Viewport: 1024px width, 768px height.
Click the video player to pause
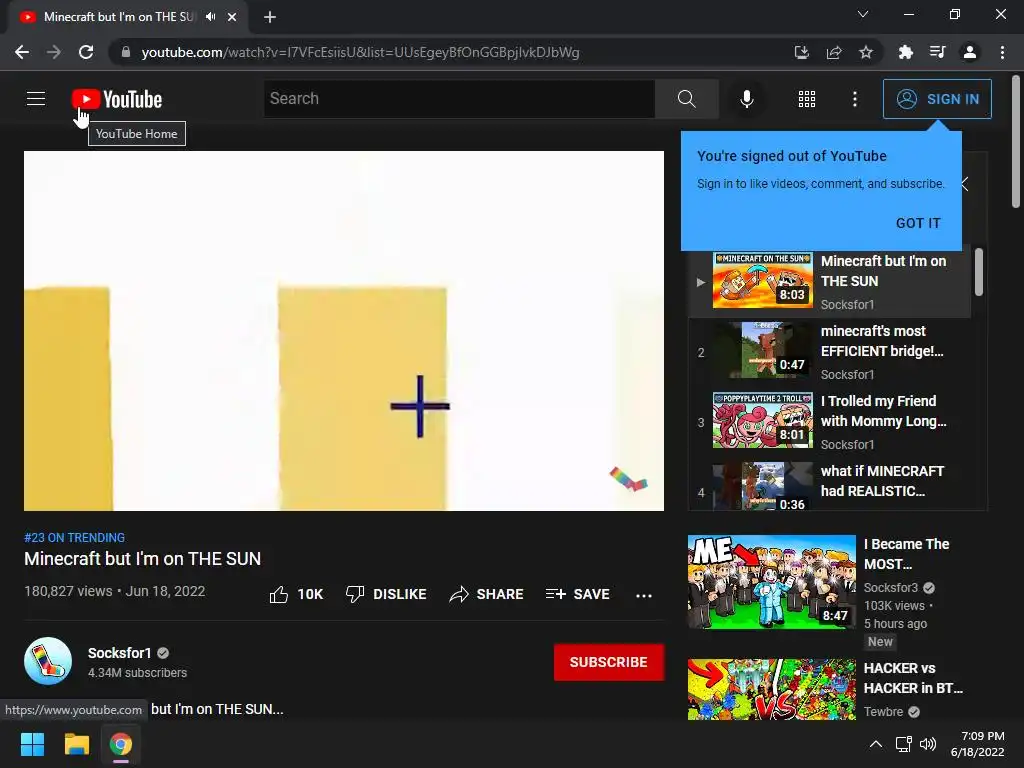pyautogui.click(x=344, y=331)
